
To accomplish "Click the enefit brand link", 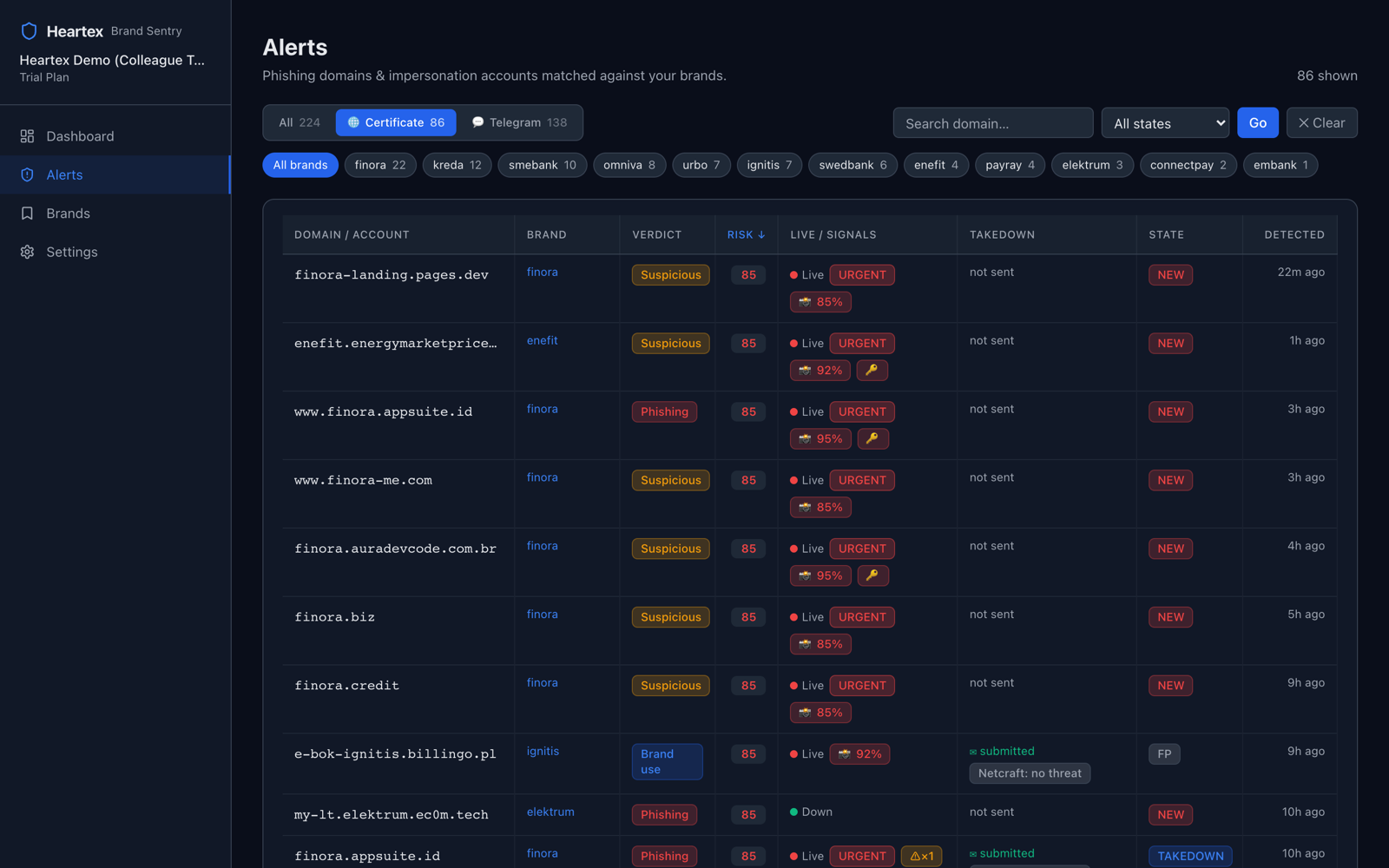I will point(543,341).
